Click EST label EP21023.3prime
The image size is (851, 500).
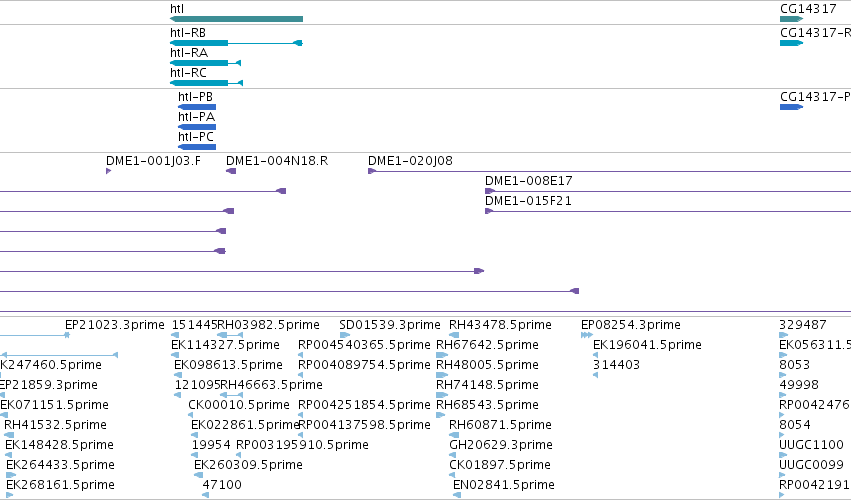tap(115, 325)
